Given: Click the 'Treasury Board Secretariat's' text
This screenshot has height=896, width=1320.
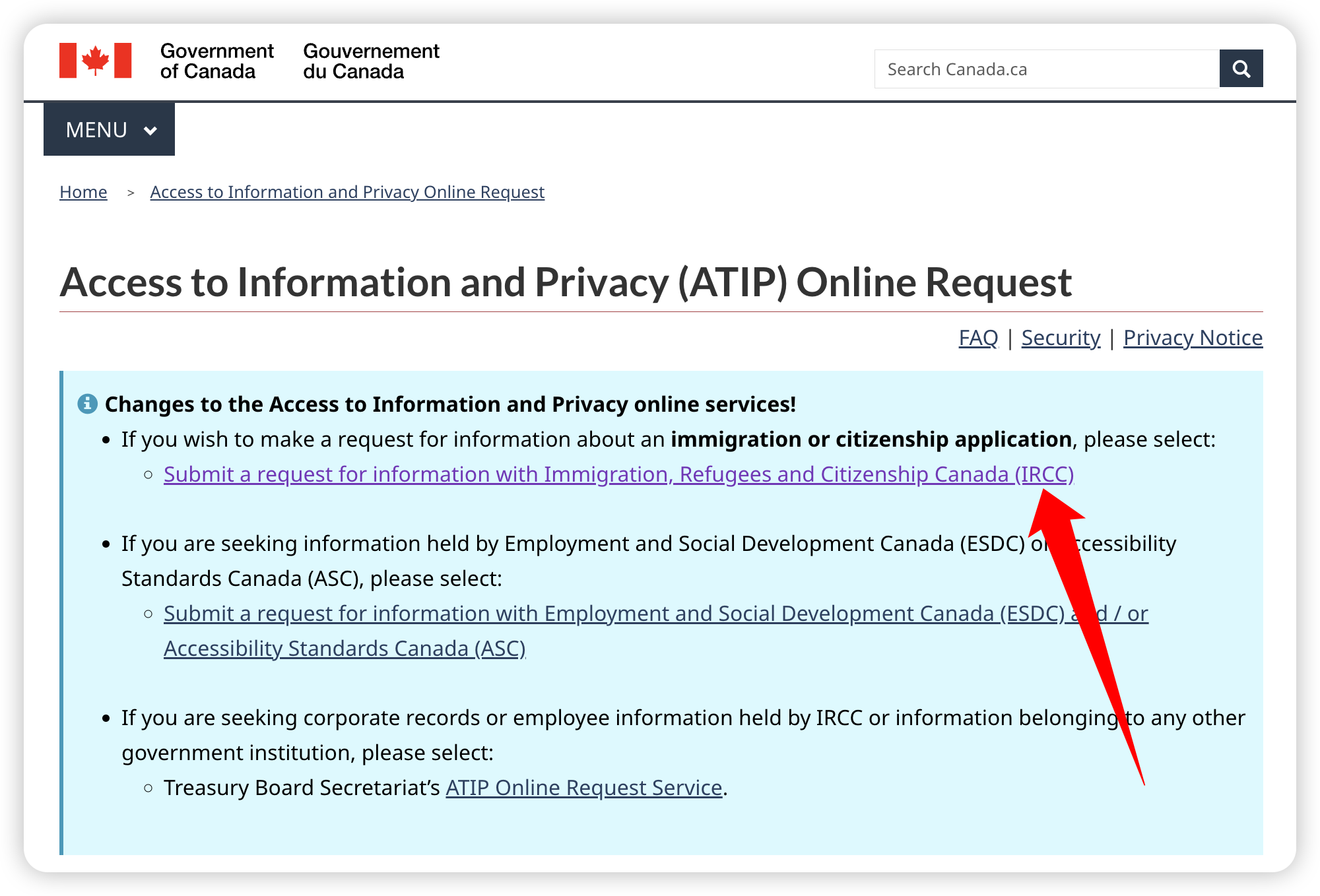Looking at the screenshot, I should [302, 788].
